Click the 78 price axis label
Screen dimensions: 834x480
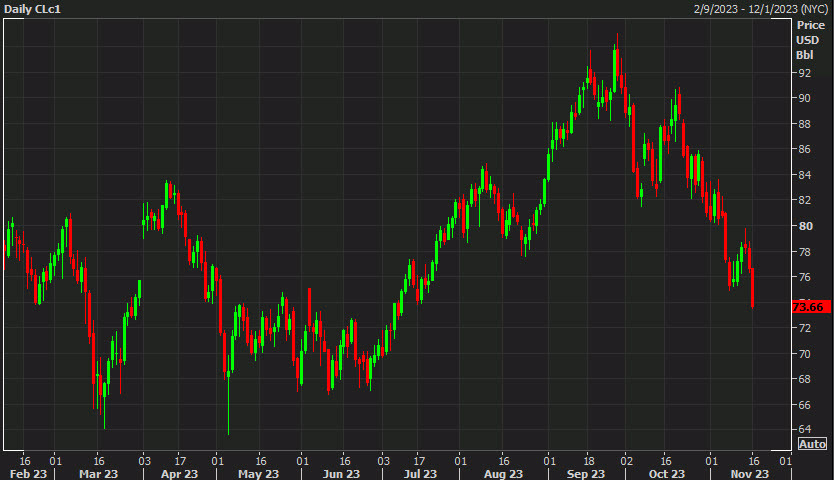coord(804,252)
